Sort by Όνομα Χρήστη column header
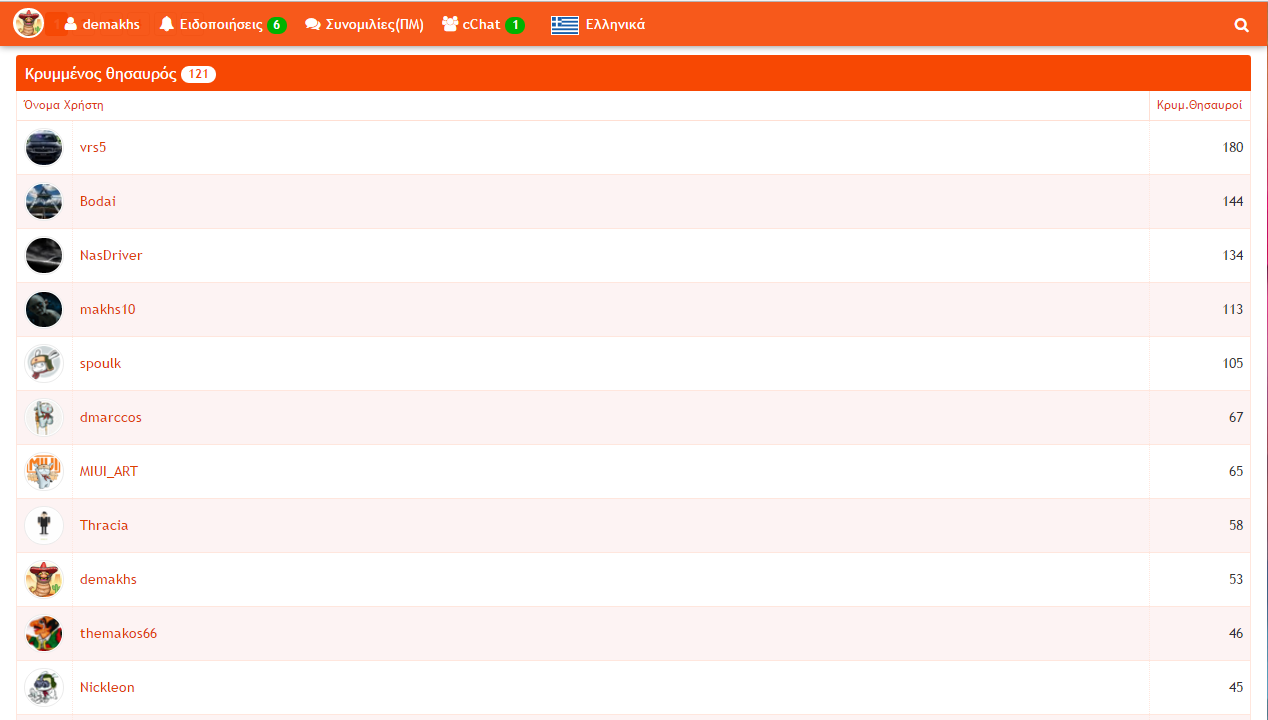This screenshot has width=1268, height=720. click(64, 105)
